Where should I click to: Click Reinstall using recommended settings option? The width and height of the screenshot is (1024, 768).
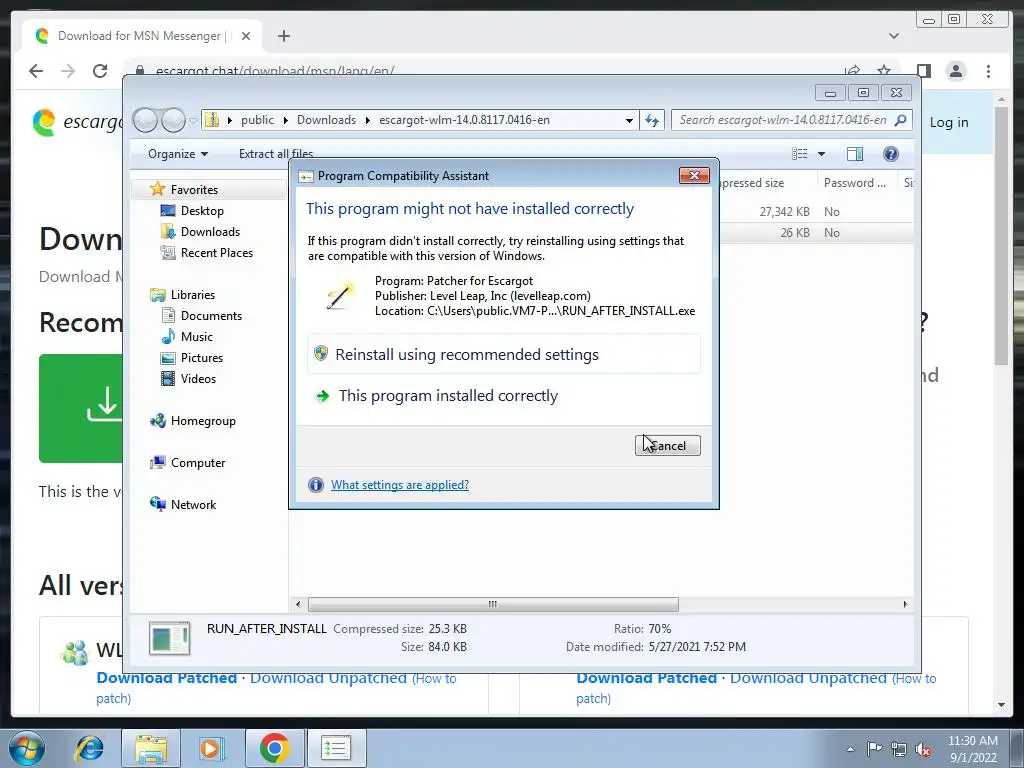pyautogui.click(x=504, y=354)
